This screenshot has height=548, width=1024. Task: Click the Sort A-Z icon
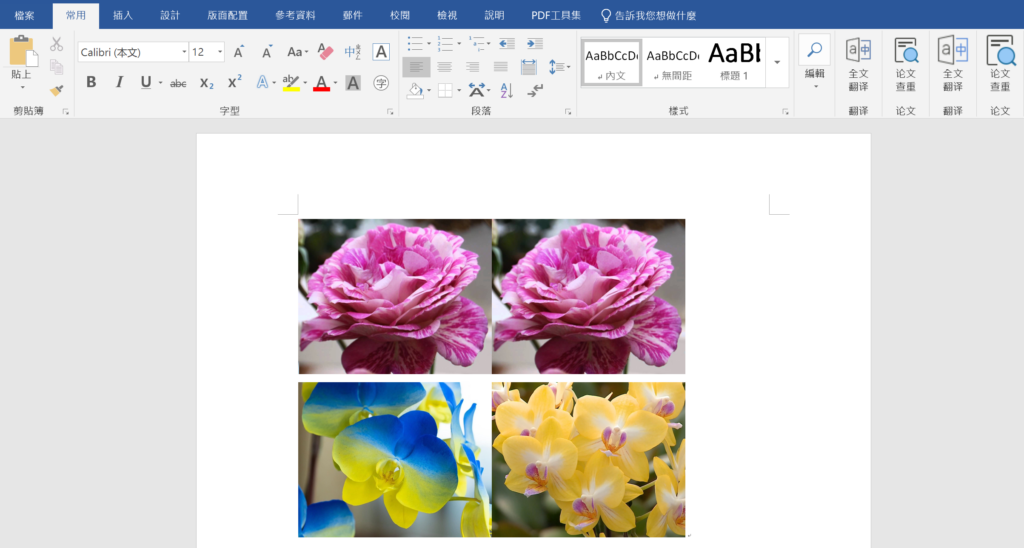pos(506,91)
